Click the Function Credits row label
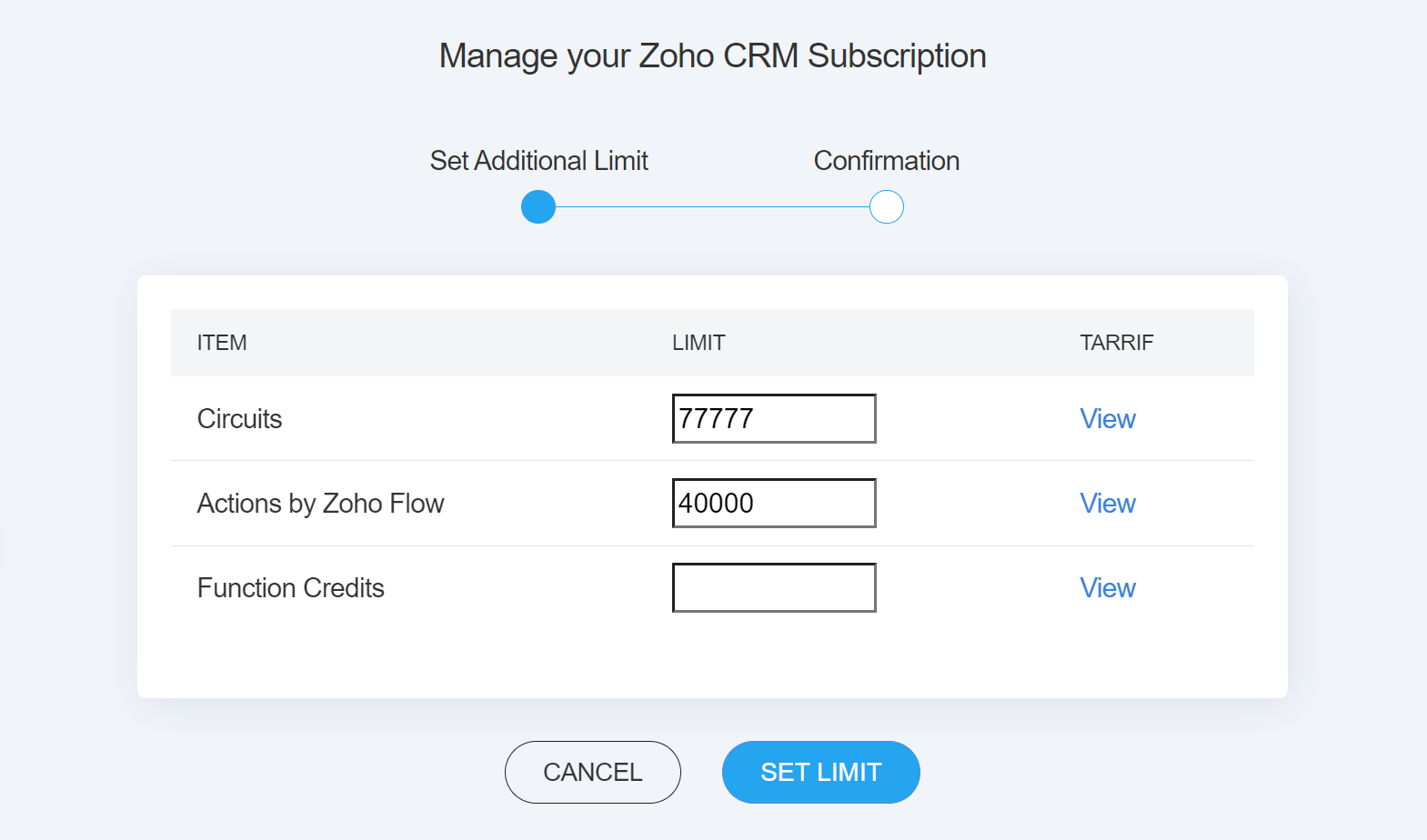This screenshot has width=1427, height=840. coord(290,588)
